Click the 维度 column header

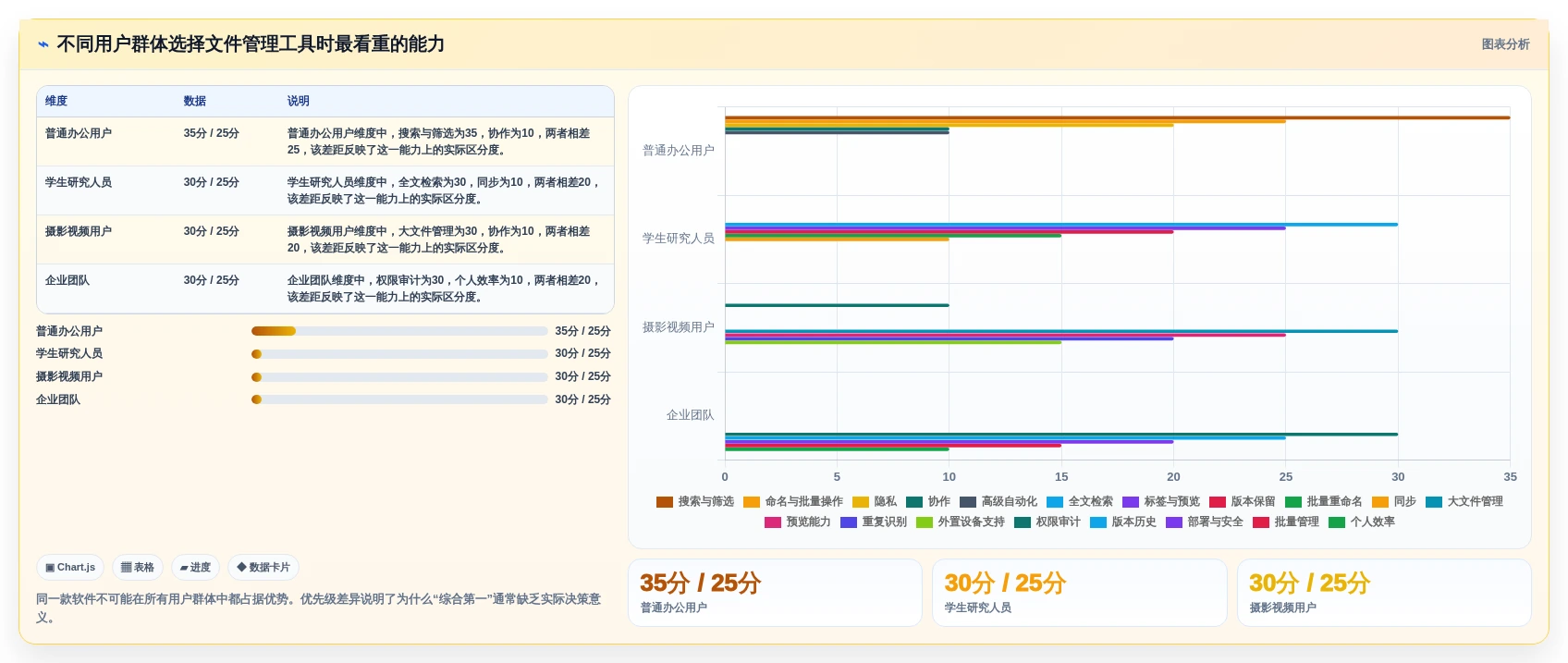click(56, 101)
